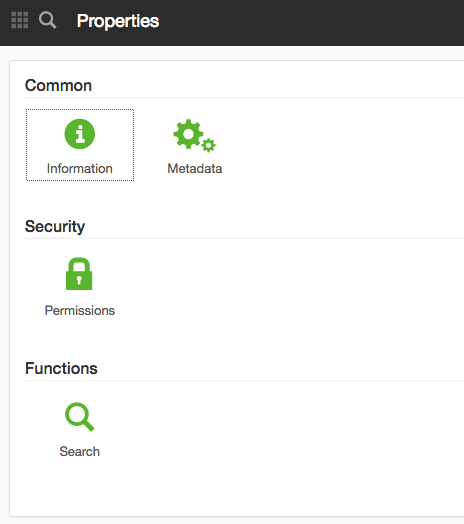Select the Security section heading
The width and height of the screenshot is (464, 524).
point(55,227)
